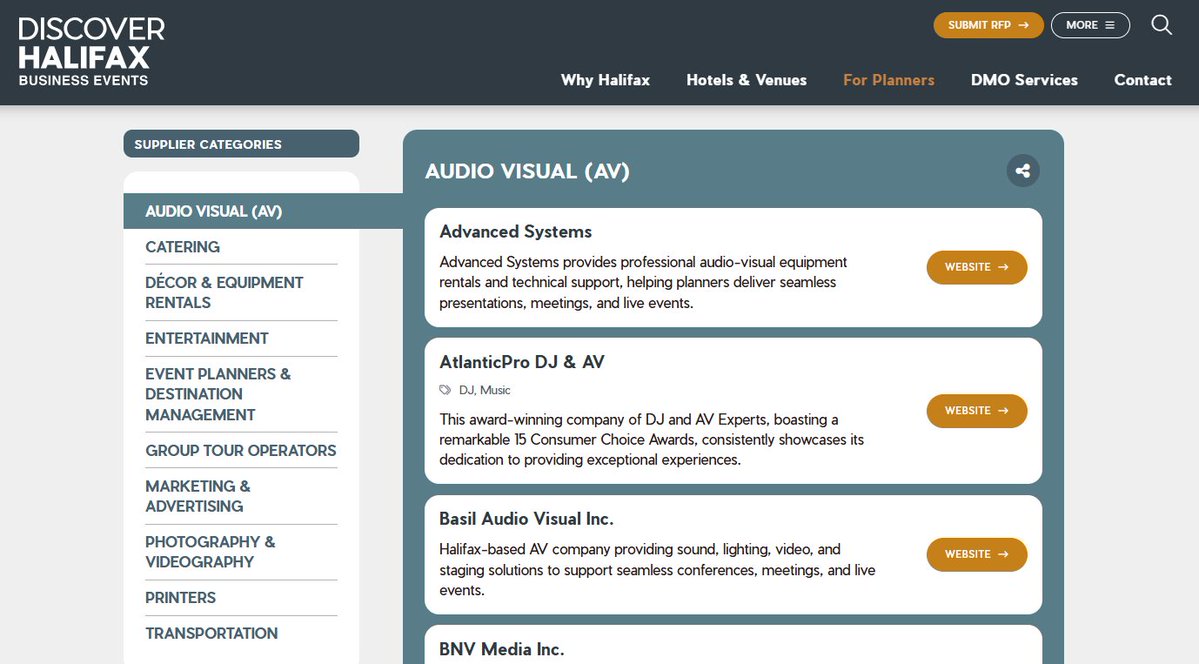This screenshot has width=1199, height=664.
Task: Select the Group Tour Operators category
Action: 241,451
